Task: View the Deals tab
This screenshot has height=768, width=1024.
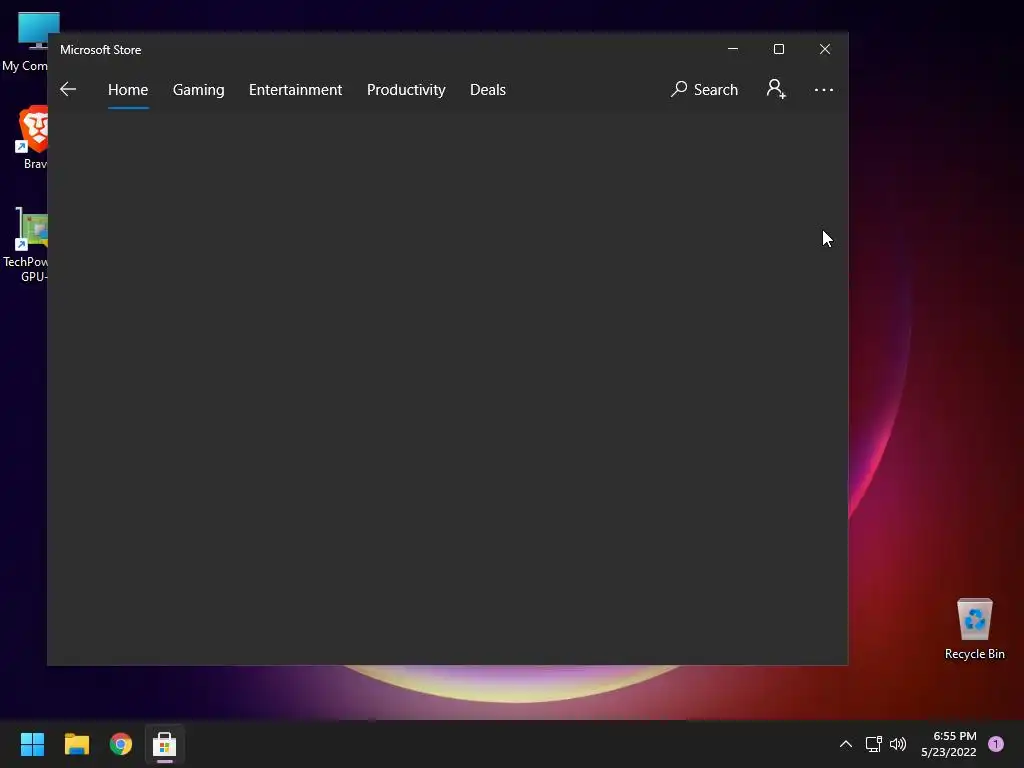Action: click(x=488, y=89)
